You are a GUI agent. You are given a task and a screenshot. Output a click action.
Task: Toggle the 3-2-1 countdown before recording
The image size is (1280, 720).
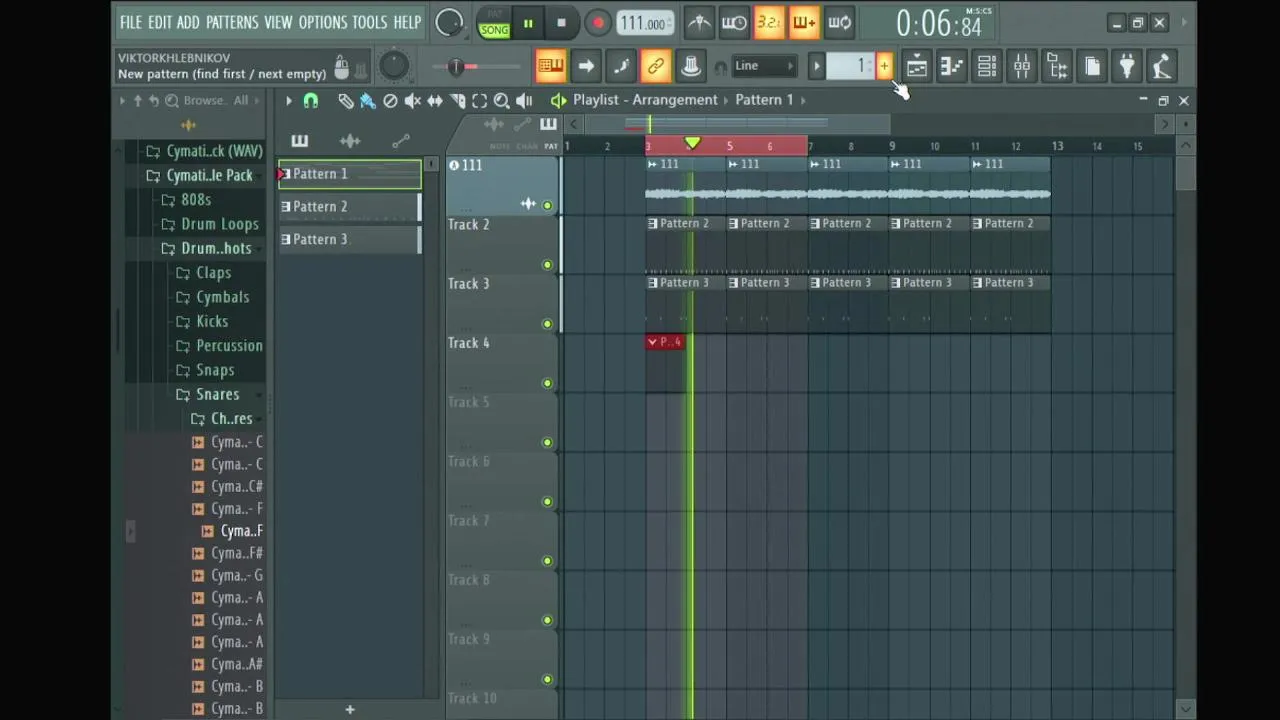tap(769, 23)
